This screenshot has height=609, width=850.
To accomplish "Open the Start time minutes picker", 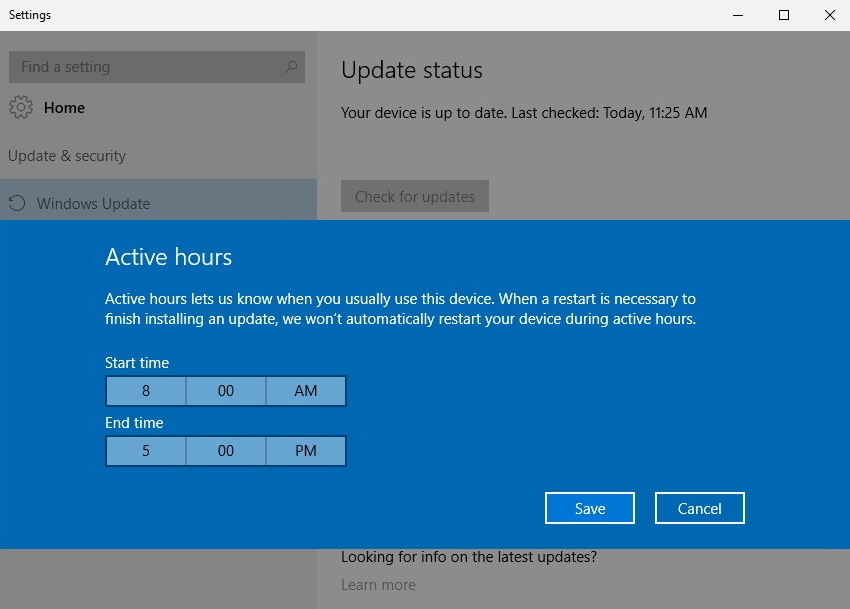I will (226, 391).
